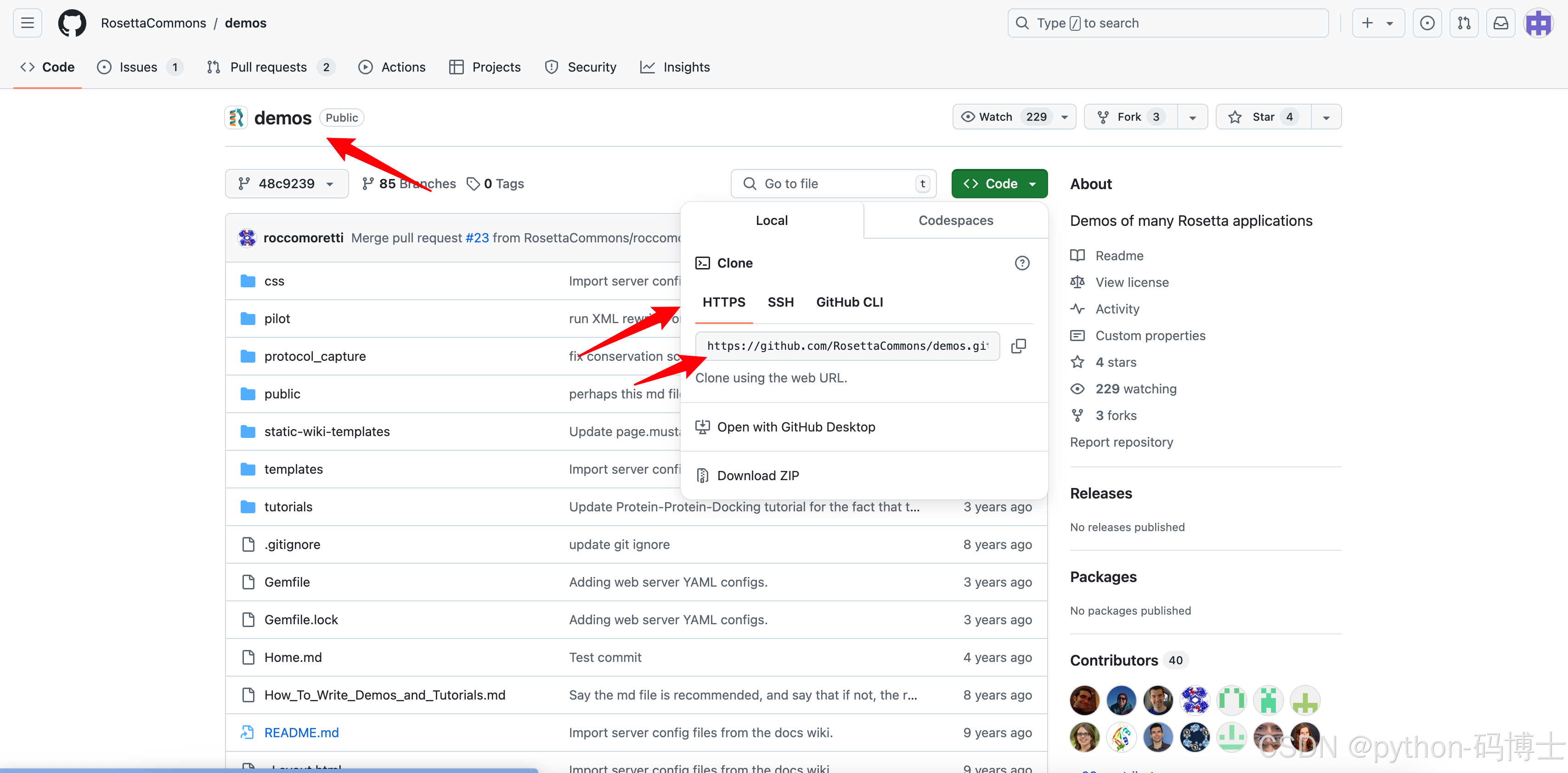
Task: Click the clone URL text field
Action: [847, 346]
